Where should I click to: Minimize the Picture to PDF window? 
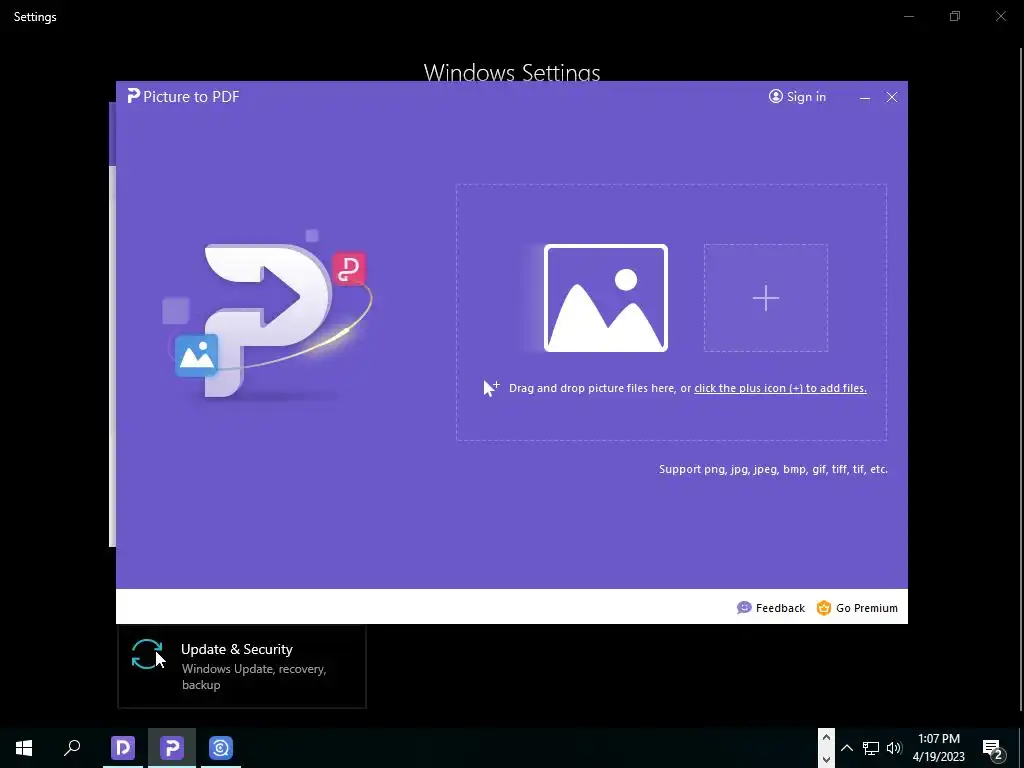pos(865,97)
